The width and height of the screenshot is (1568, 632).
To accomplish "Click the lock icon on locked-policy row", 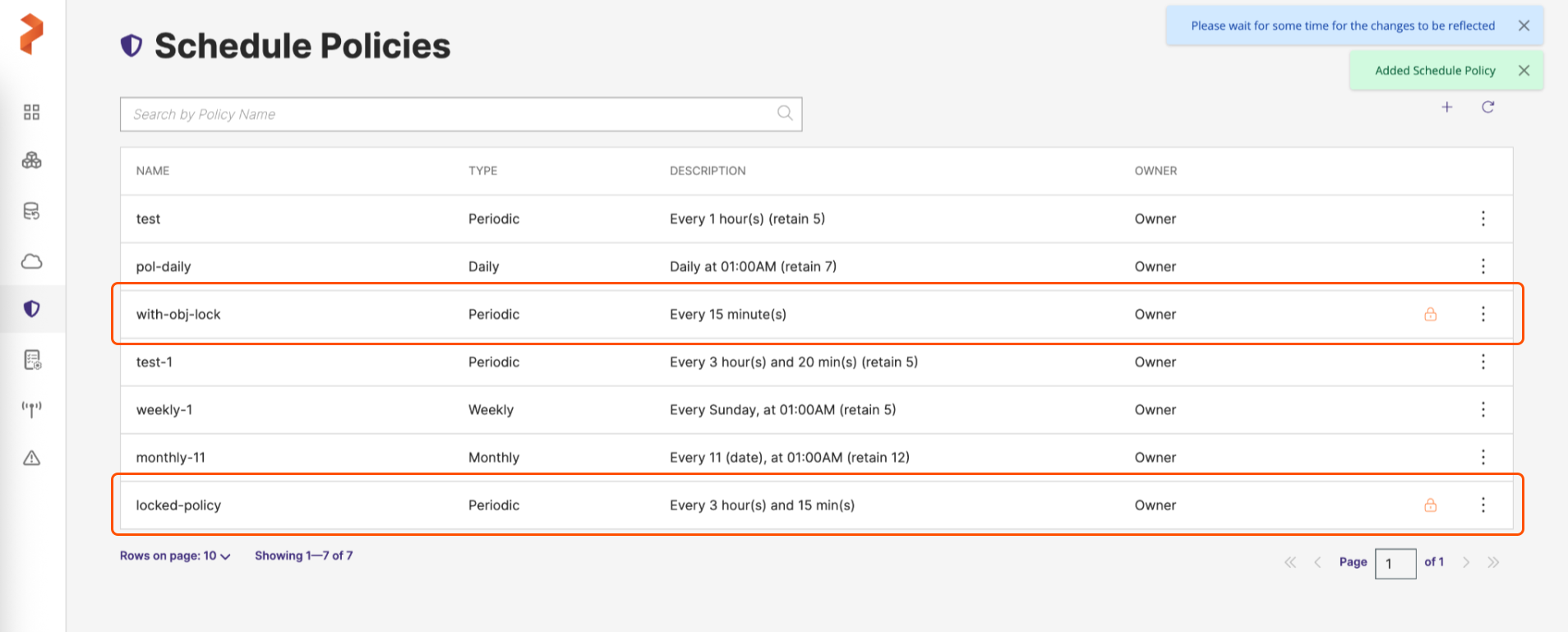I will point(1430,505).
